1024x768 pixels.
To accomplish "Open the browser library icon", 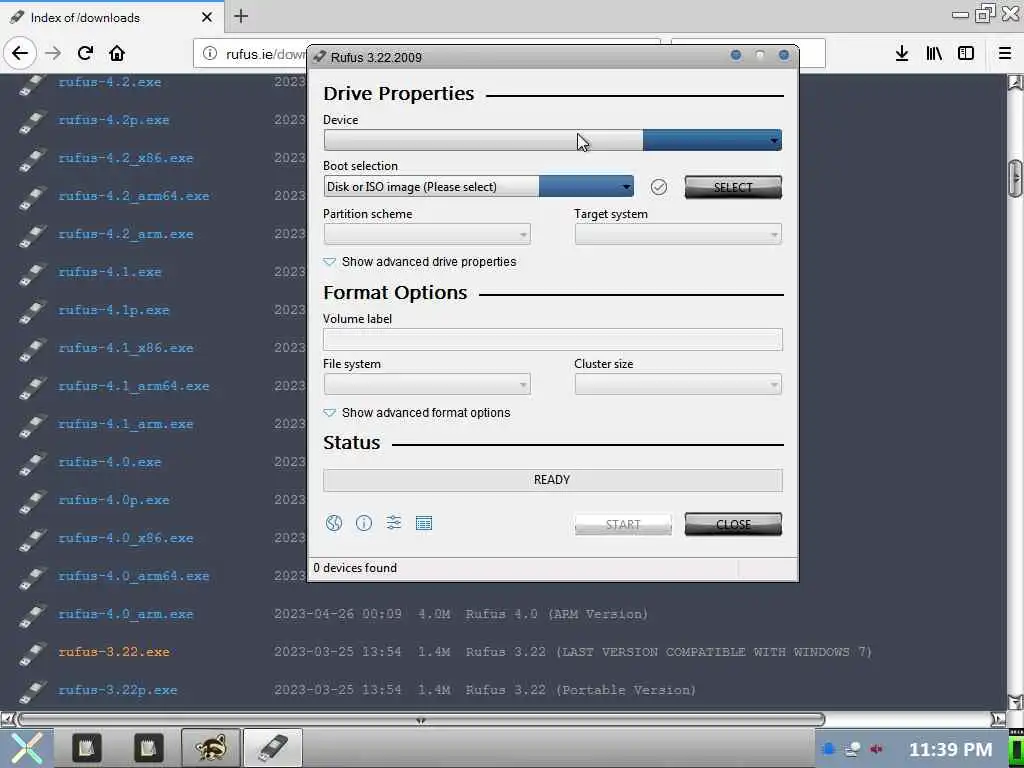I will 934,53.
